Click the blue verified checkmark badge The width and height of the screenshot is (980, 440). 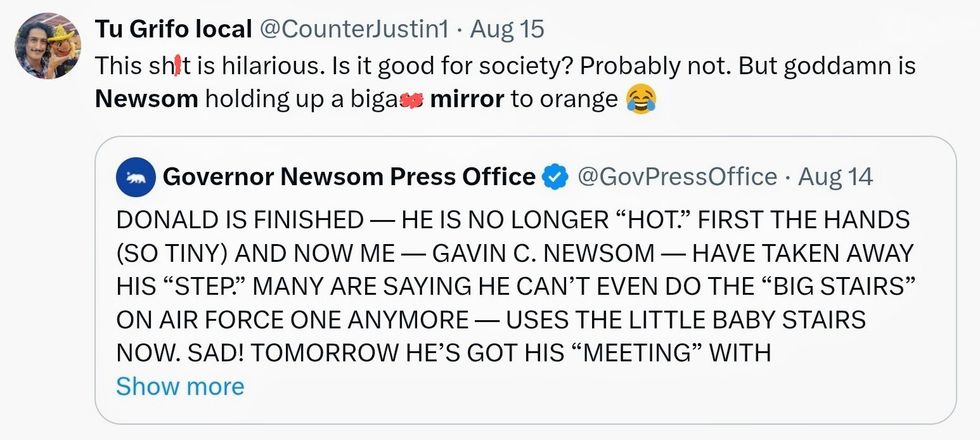pos(553,177)
